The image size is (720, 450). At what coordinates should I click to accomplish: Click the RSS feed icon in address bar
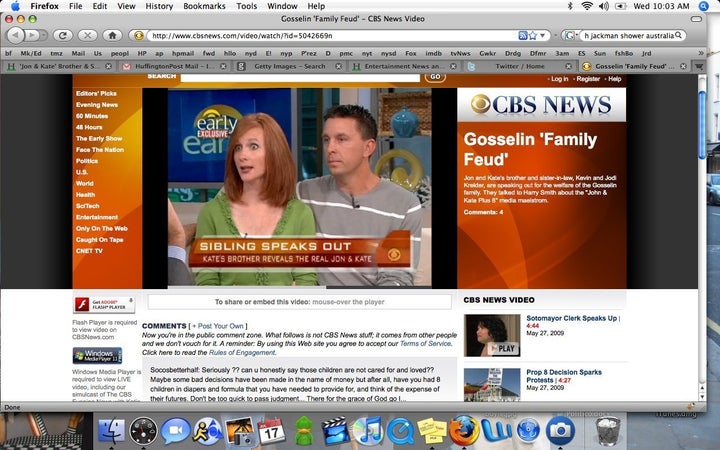coord(523,35)
